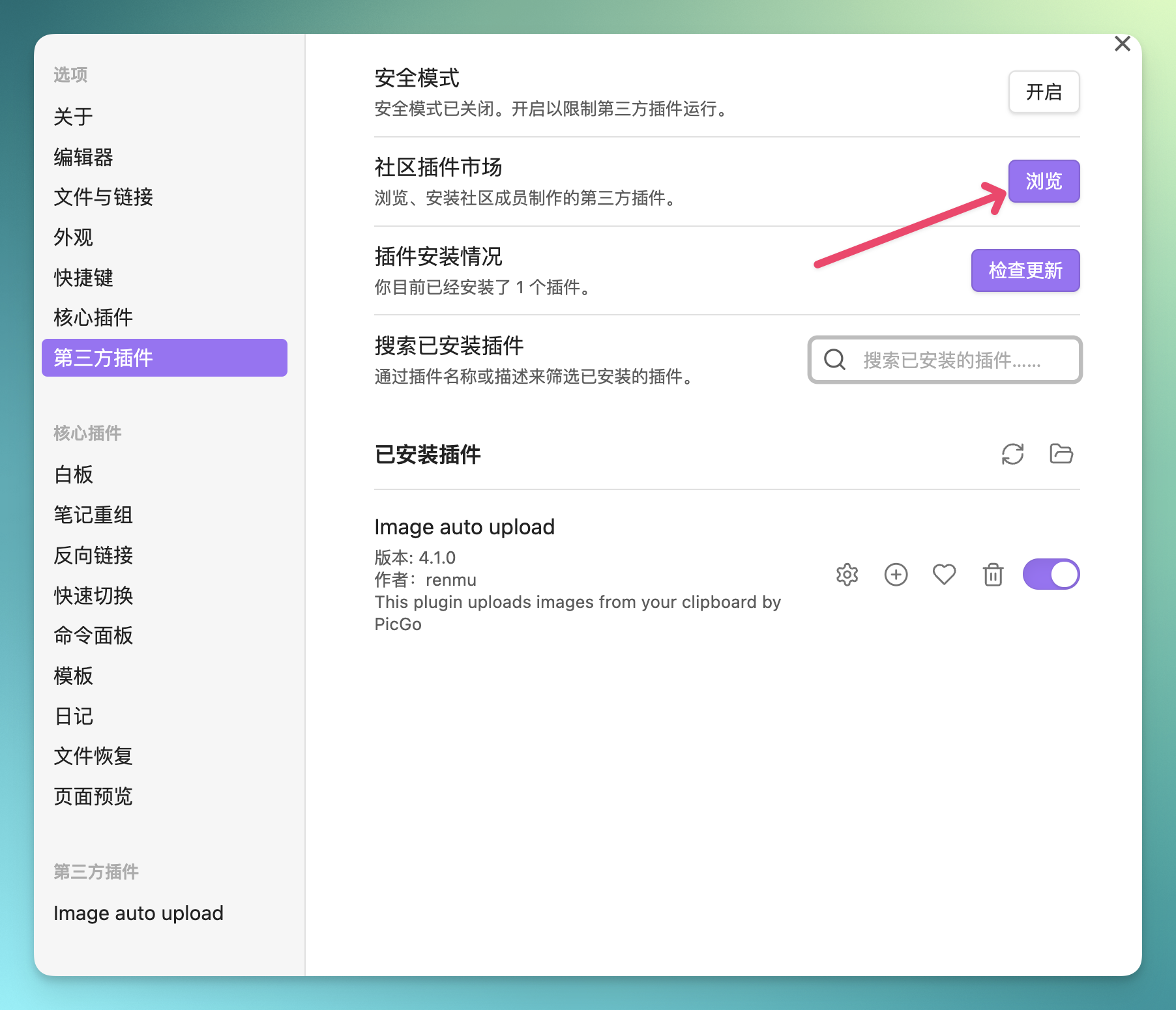Switch to the 快捷键 settings tab
Viewport: 1176px width, 1010px height.
click(x=164, y=278)
